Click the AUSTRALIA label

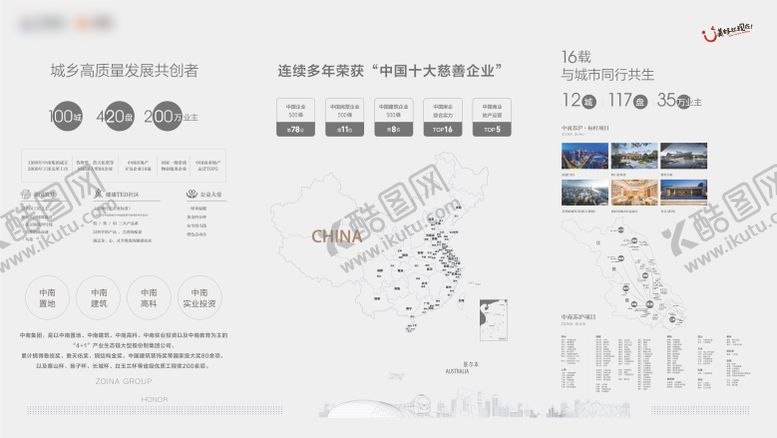(457, 371)
